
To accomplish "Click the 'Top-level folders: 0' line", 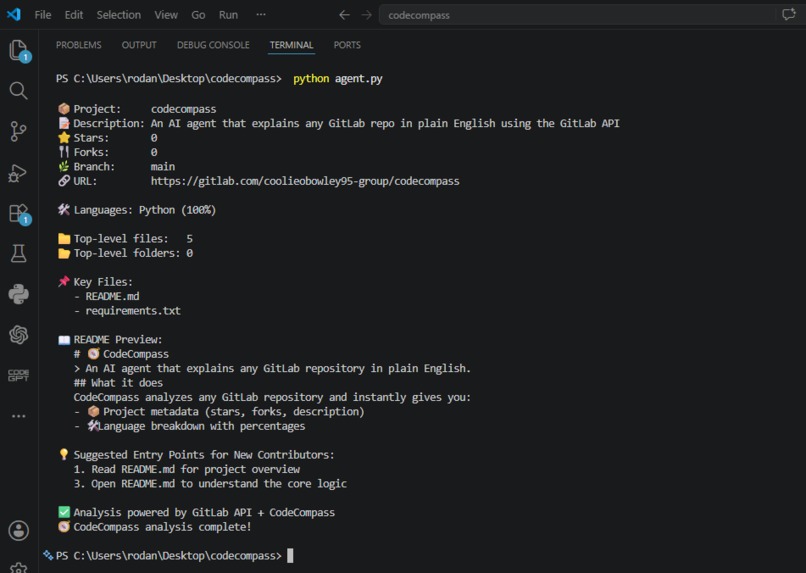I will click(125, 253).
